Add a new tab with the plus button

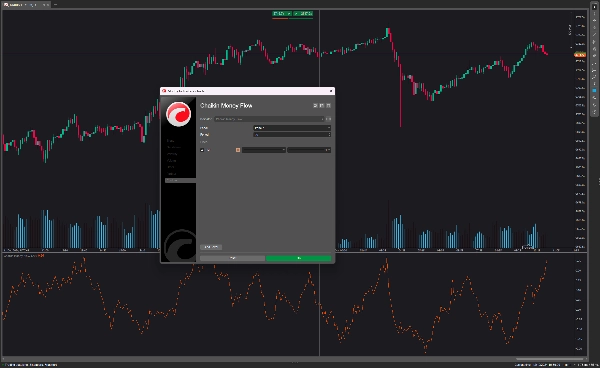(55, 5)
